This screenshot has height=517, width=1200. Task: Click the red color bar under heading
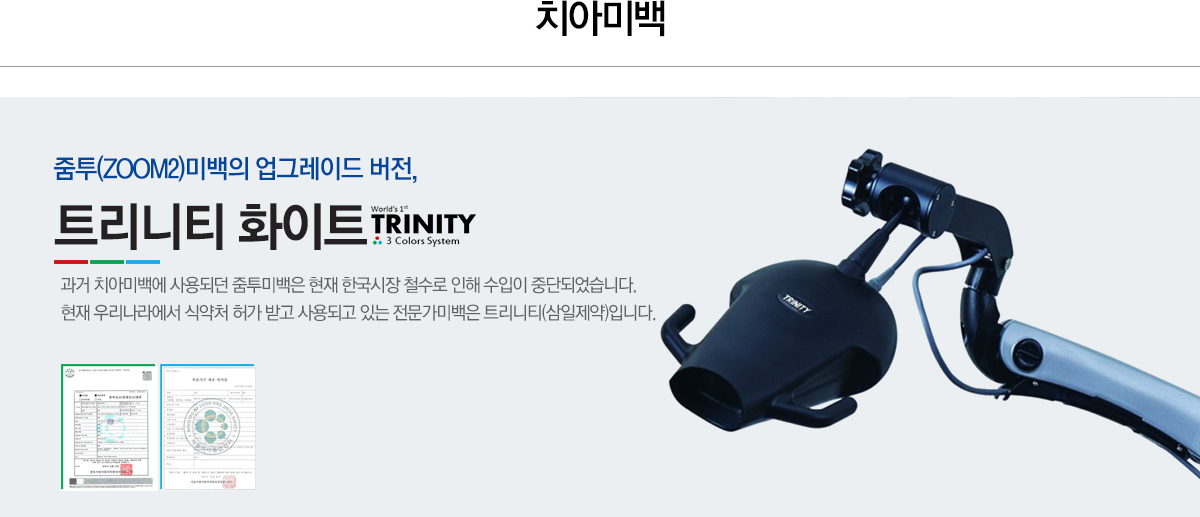[x=71, y=261]
